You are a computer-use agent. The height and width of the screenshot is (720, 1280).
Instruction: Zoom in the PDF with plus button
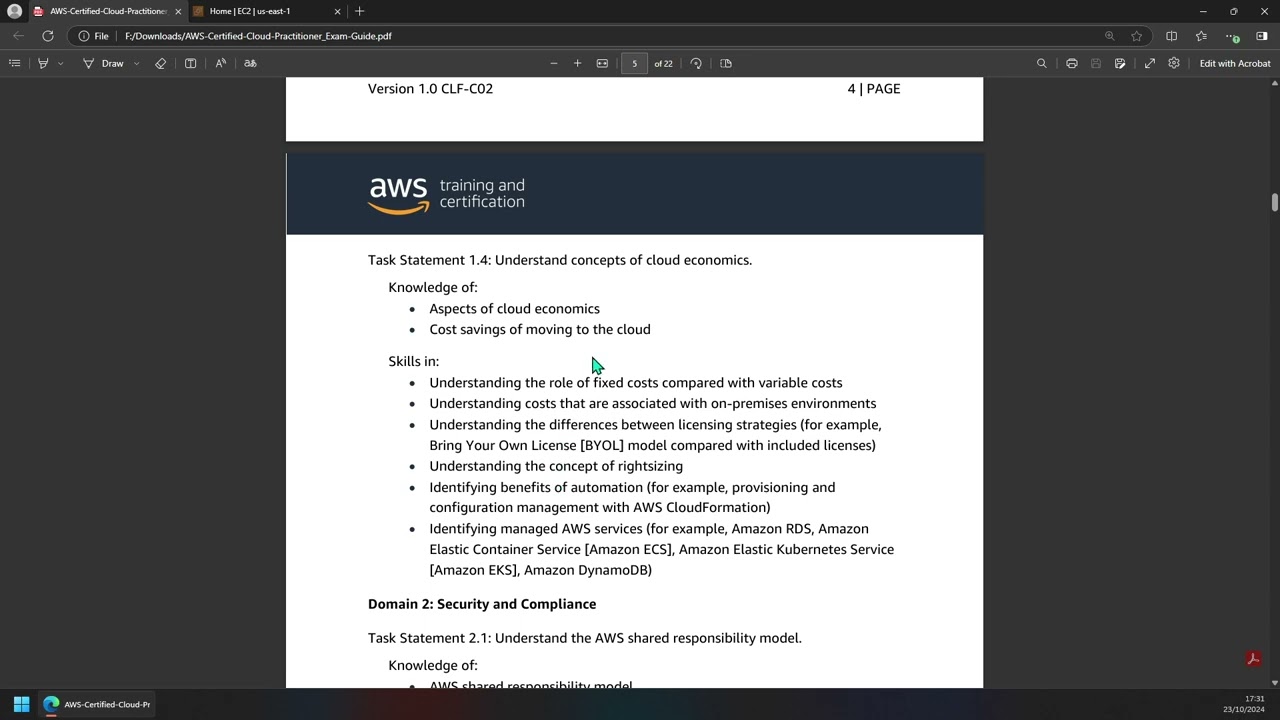coord(577,63)
